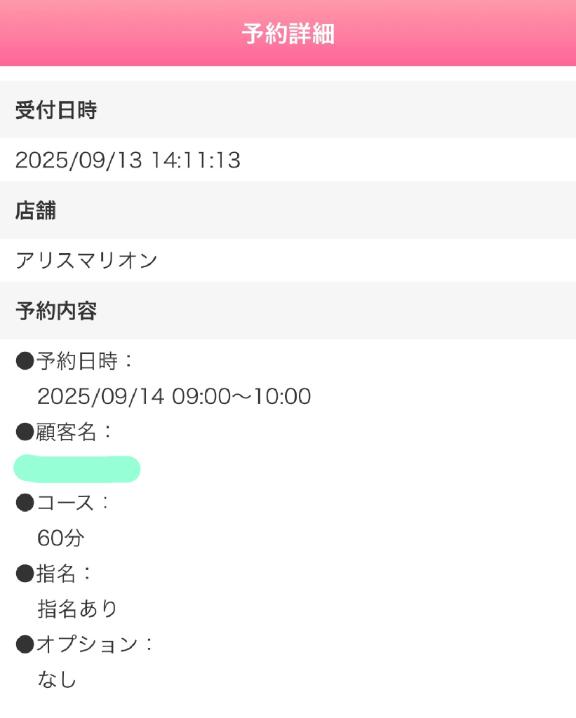Select the 店舗 section heading
576x718 pixels.
(36, 211)
